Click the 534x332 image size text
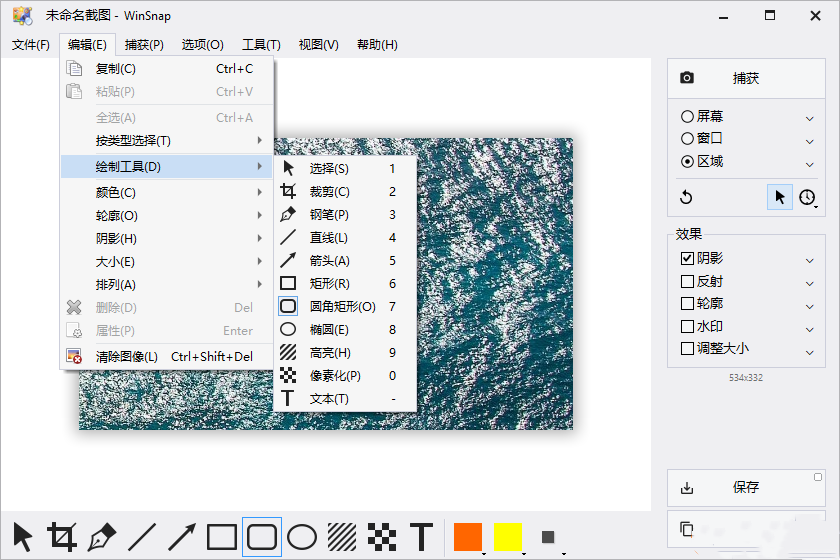 746,378
